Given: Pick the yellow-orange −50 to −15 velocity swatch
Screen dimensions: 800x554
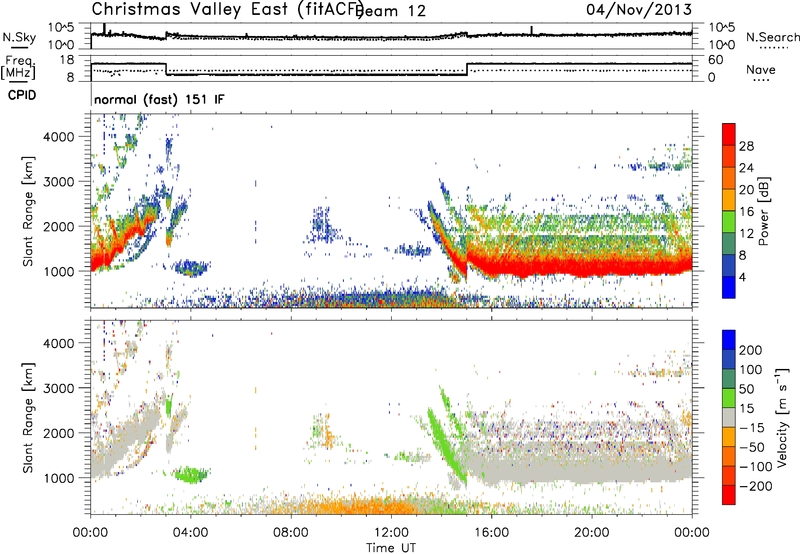Looking at the screenshot, I should (x=729, y=437).
